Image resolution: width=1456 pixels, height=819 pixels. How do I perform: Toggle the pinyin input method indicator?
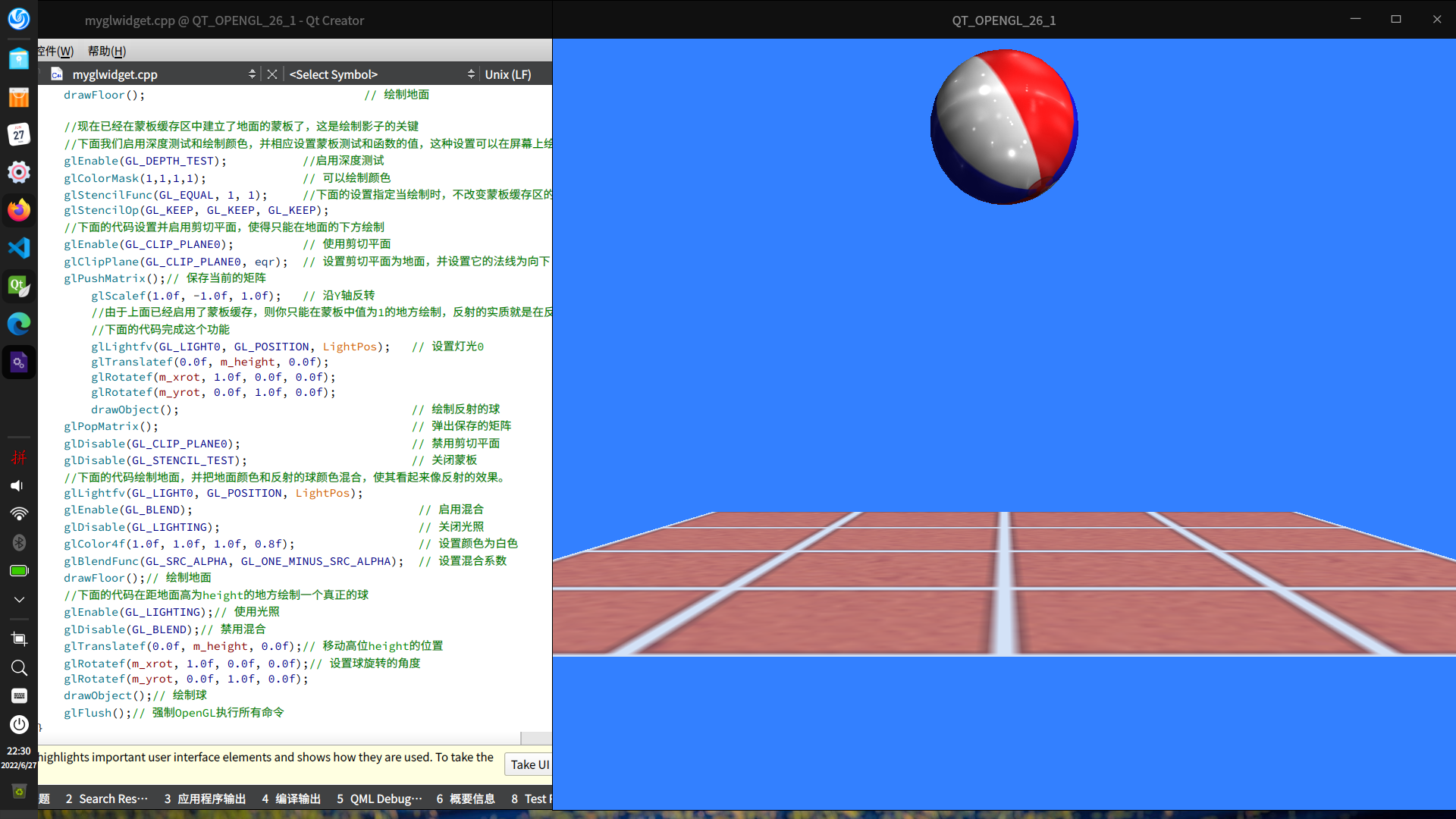pyautogui.click(x=19, y=457)
